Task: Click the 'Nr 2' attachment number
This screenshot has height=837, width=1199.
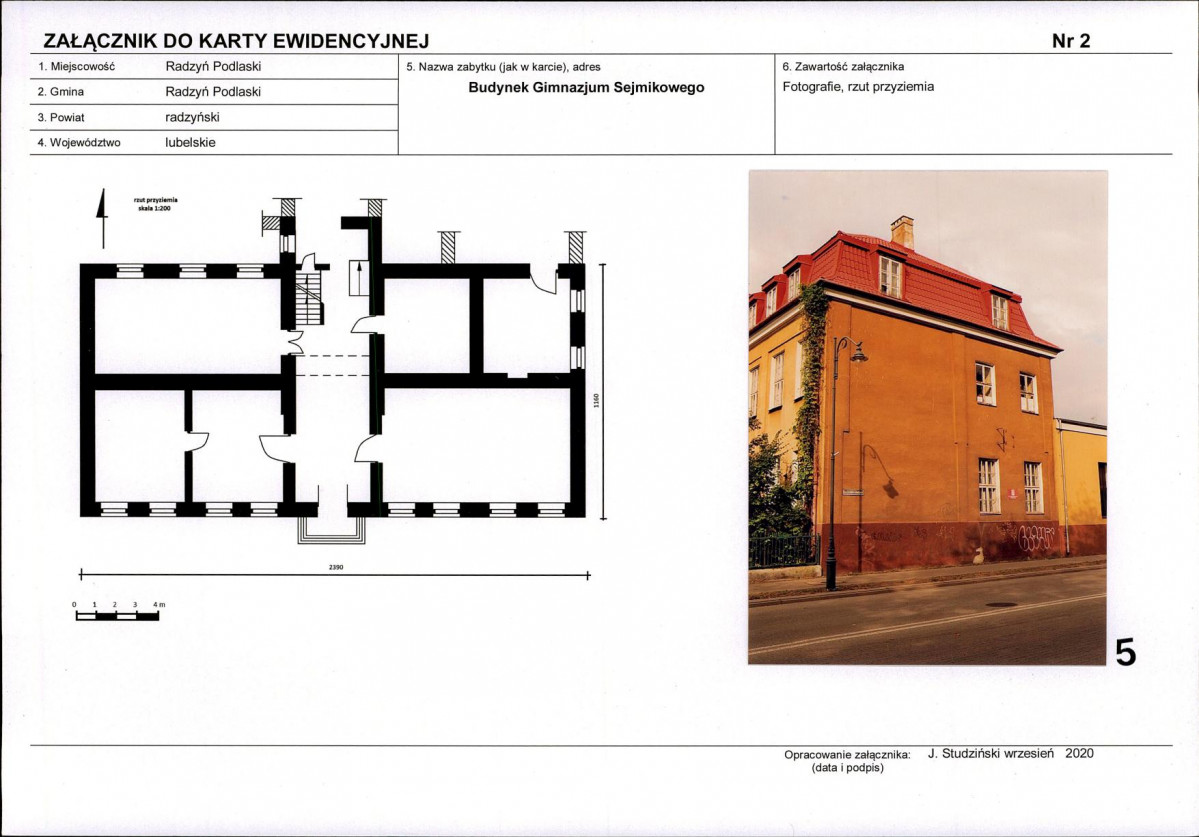Action: (1071, 41)
